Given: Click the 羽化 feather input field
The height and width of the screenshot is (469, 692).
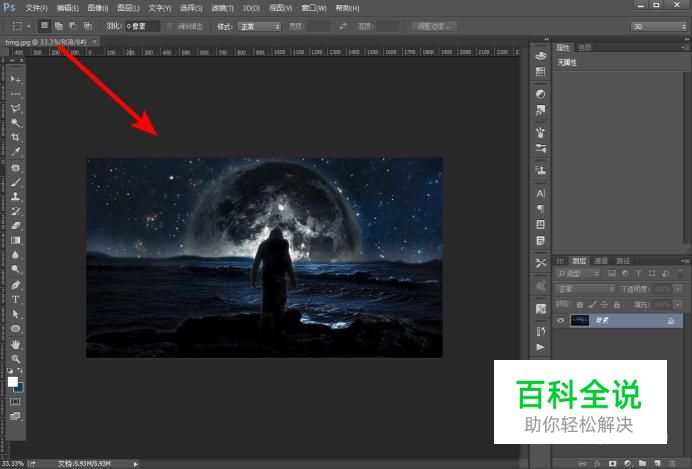Looking at the screenshot, I should coord(142,26).
